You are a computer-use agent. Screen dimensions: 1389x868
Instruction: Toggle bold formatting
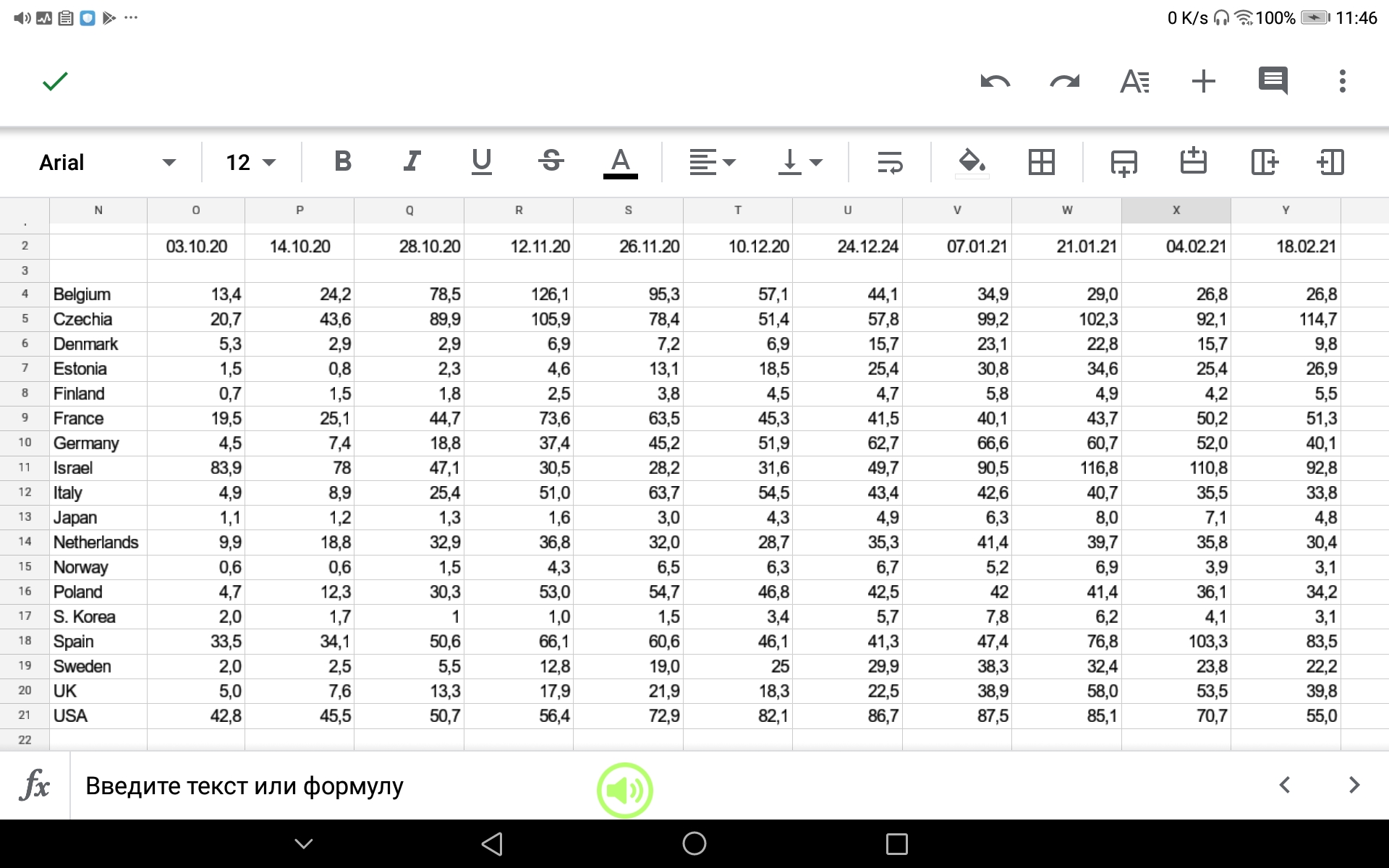click(x=343, y=161)
